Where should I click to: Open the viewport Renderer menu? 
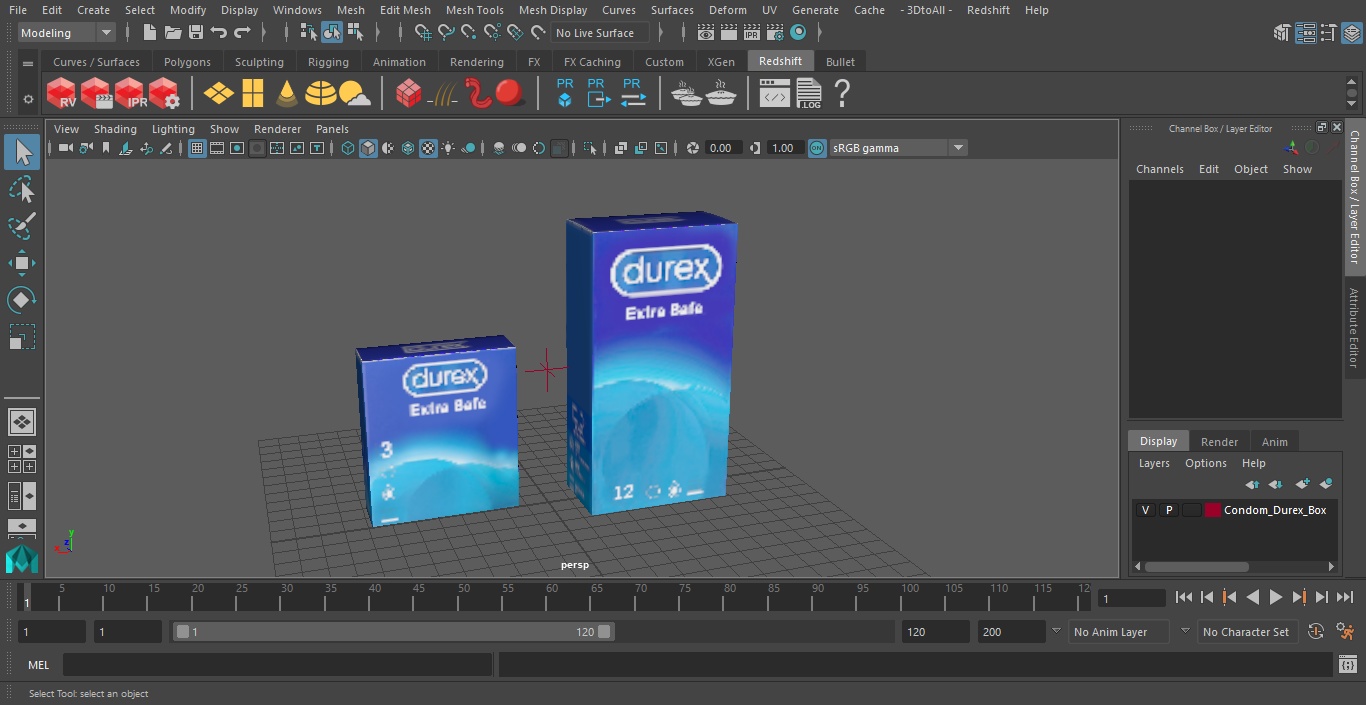(277, 129)
